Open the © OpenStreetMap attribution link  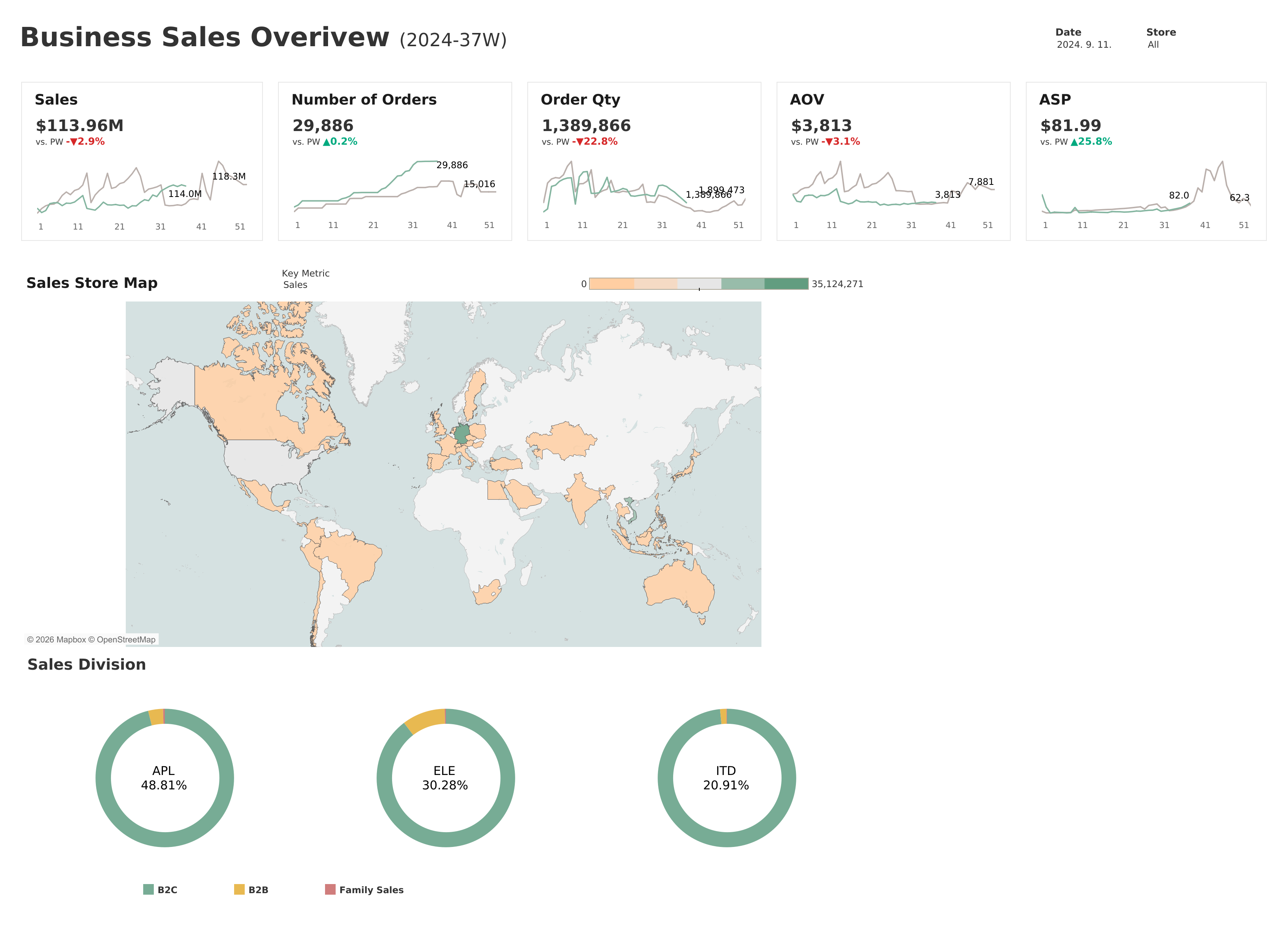122,639
